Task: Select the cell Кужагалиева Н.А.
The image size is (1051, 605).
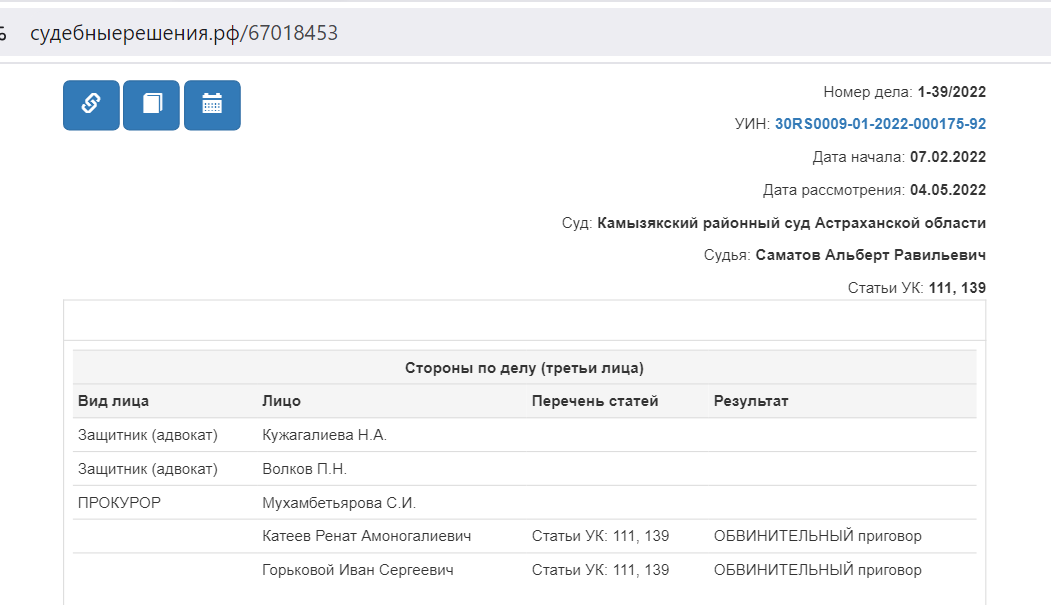Action: tap(324, 435)
